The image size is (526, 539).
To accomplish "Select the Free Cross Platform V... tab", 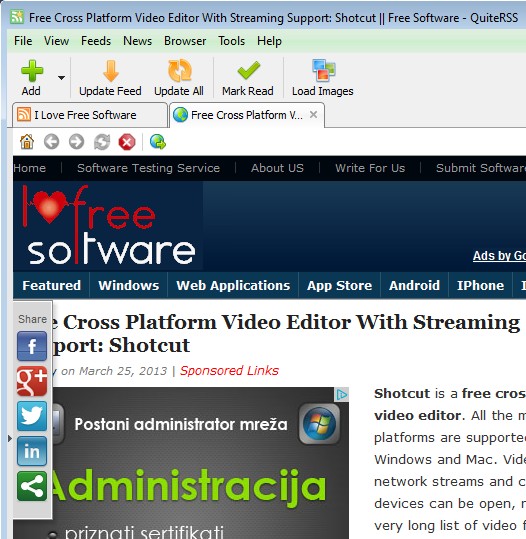I will [x=246, y=115].
